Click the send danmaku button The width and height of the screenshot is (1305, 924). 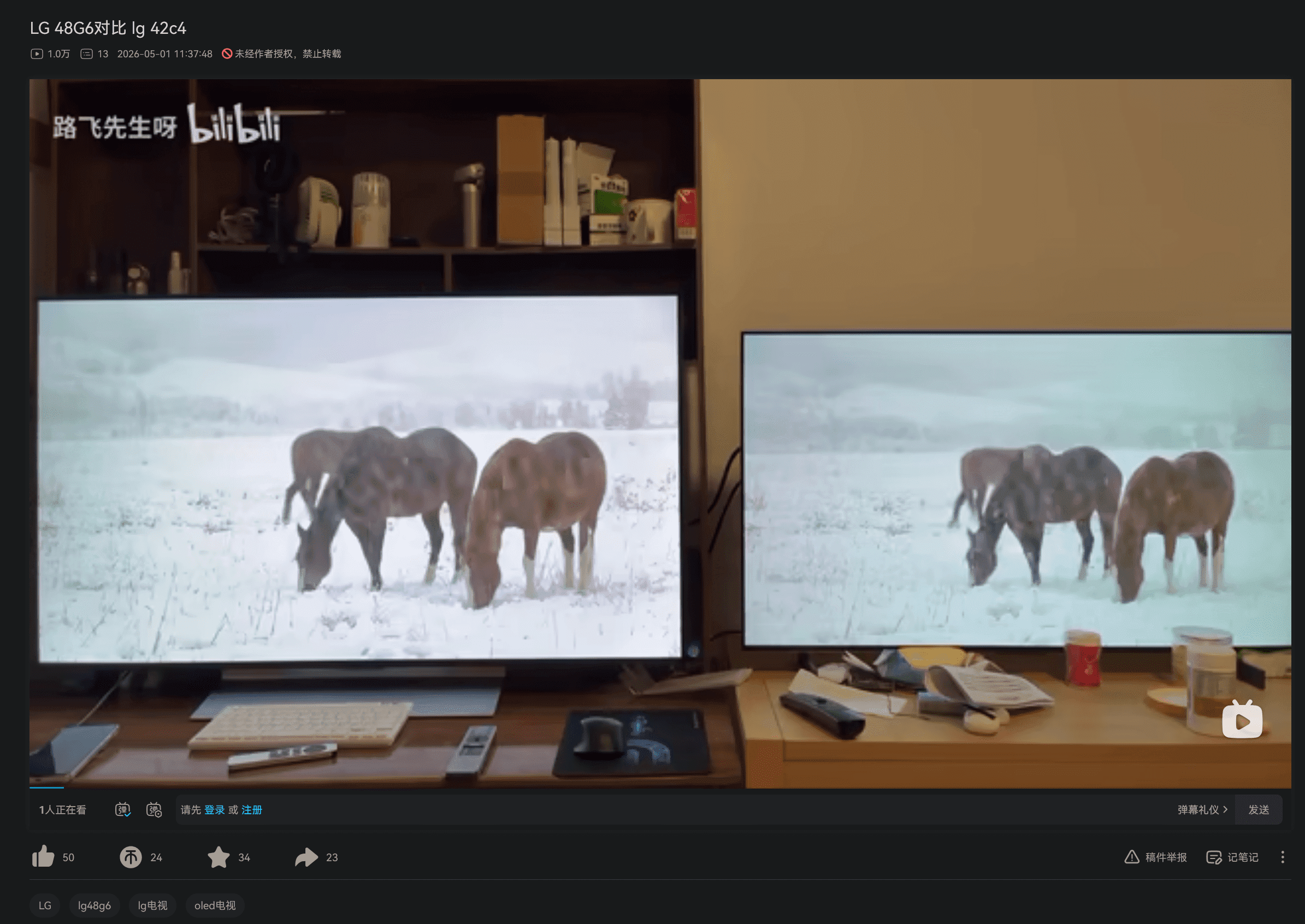click(x=1259, y=810)
